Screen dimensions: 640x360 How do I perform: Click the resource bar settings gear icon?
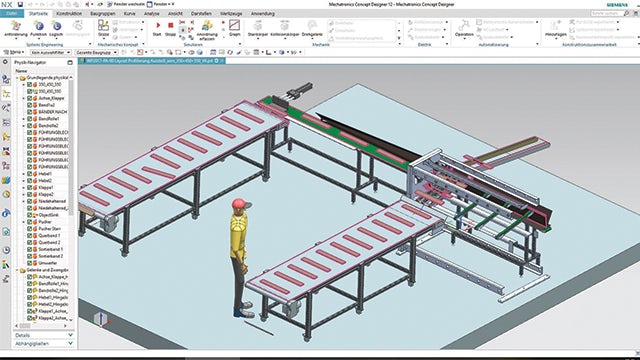(5, 62)
